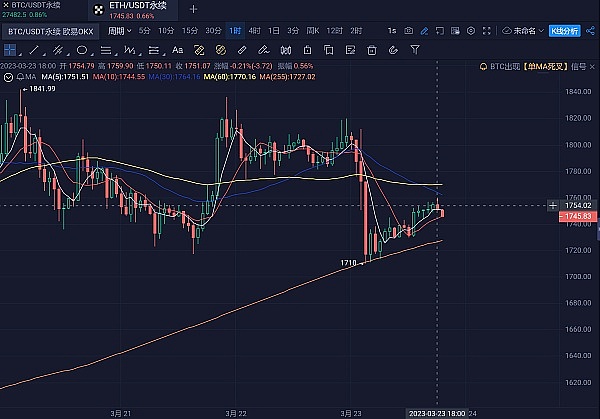This screenshot has width=600, height=419.
Task: Click the share icon
Action: 590,31
